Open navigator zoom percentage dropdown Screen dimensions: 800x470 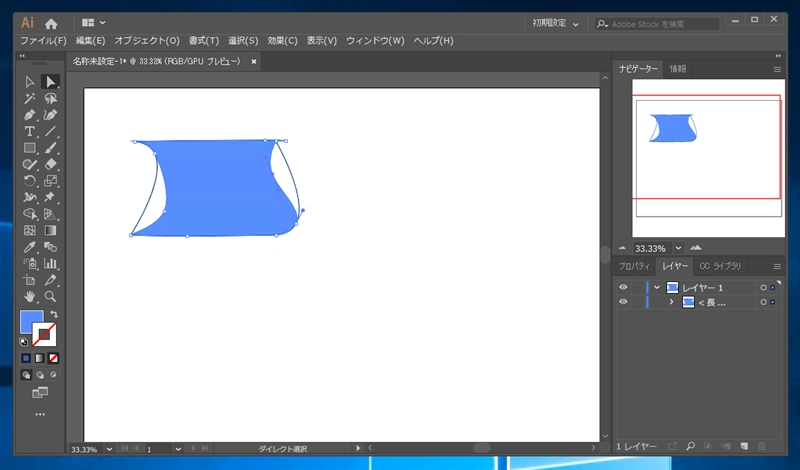[678, 248]
